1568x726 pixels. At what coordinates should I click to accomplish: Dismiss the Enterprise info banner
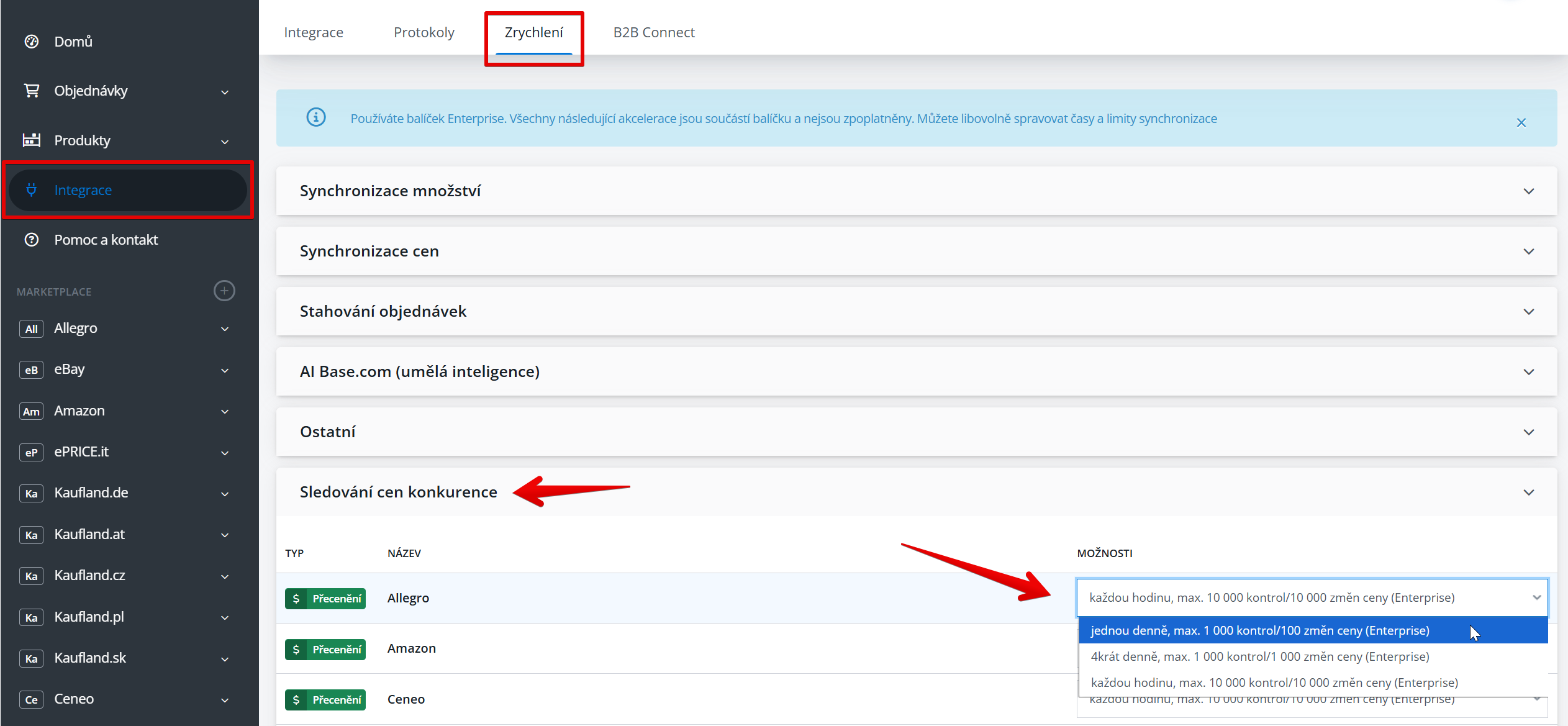click(1521, 123)
